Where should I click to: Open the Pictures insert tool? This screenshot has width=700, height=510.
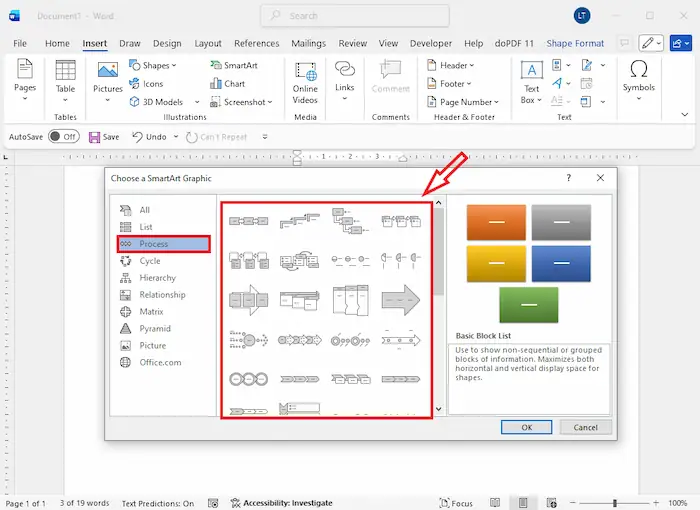(x=108, y=77)
